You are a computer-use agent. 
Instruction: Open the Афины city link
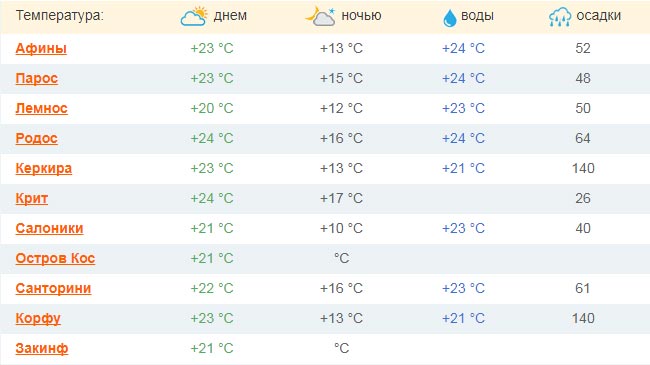[41, 49]
